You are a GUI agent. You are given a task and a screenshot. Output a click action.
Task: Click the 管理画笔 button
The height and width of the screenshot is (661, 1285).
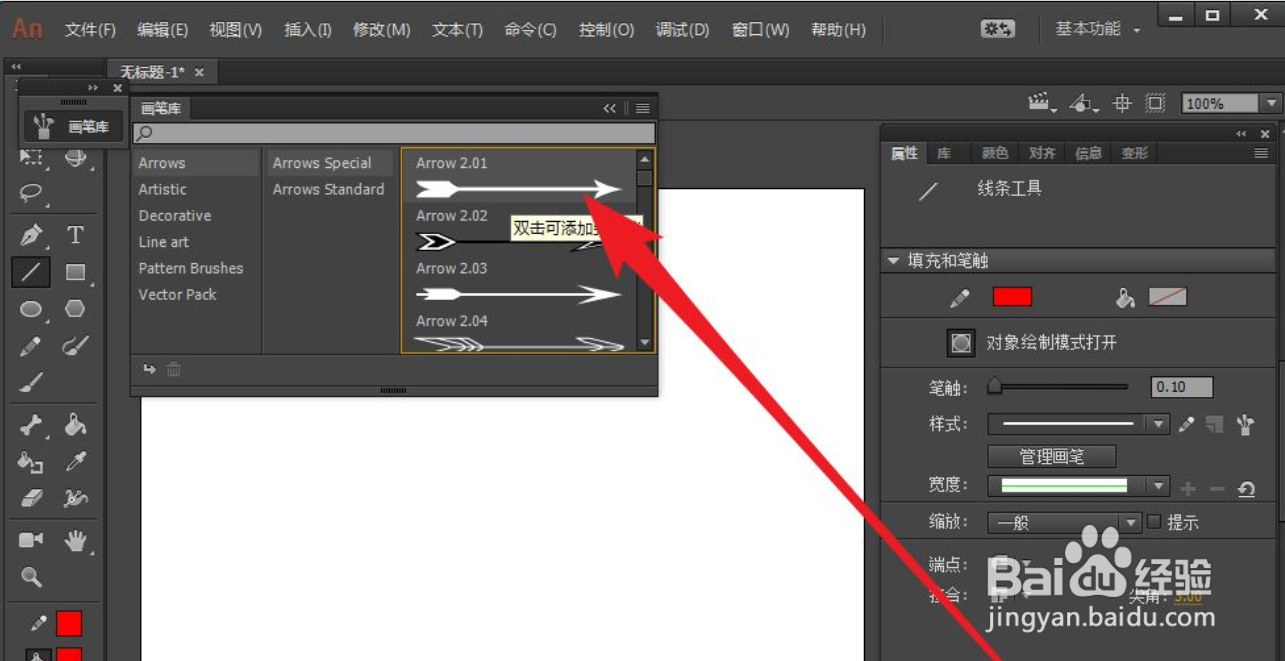click(1051, 456)
